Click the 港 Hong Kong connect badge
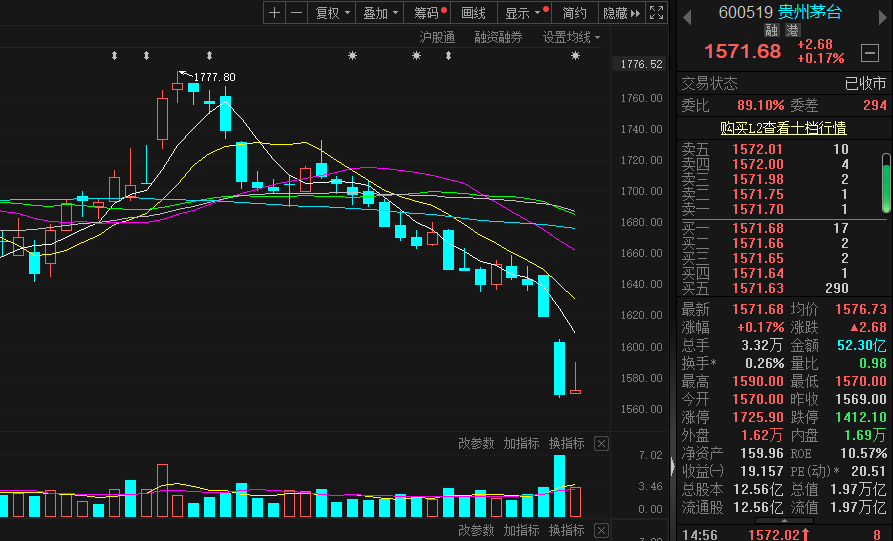Image resolution: width=893 pixels, height=541 pixels. (793, 31)
